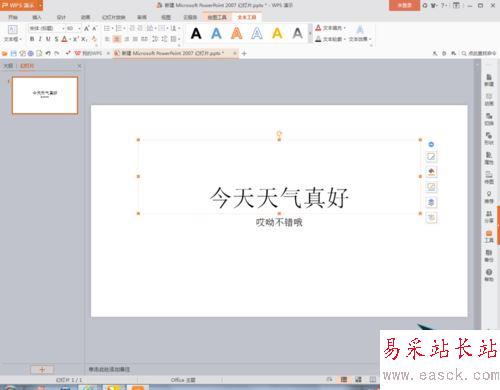The image size is (500, 390).
Task: Apply the gray WordArt style
Action: [298, 34]
